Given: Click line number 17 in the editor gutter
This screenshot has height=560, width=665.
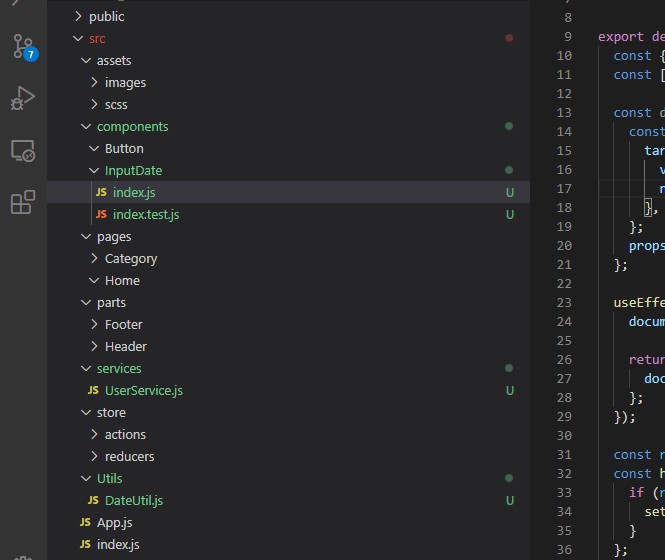Looking at the screenshot, I should [564, 188].
